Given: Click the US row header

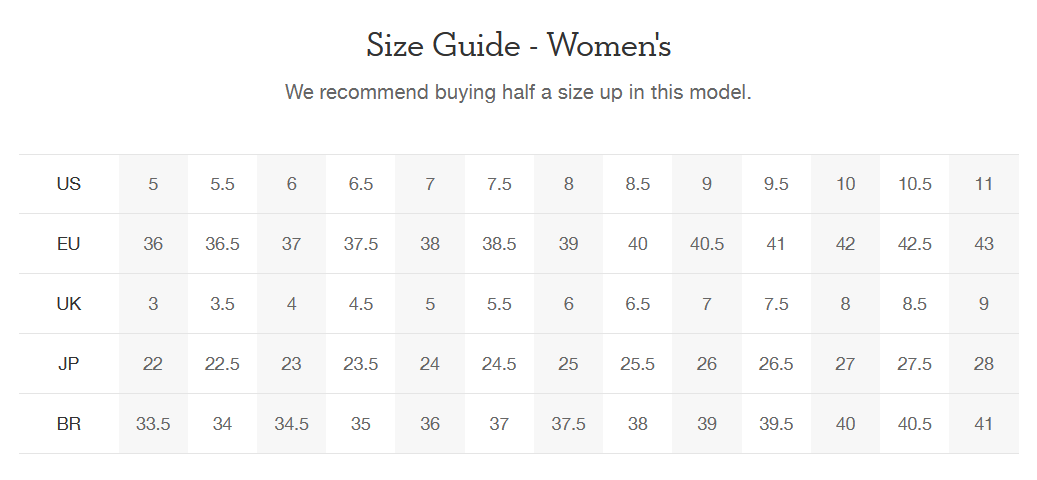Looking at the screenshot, I should click(69, 184).
